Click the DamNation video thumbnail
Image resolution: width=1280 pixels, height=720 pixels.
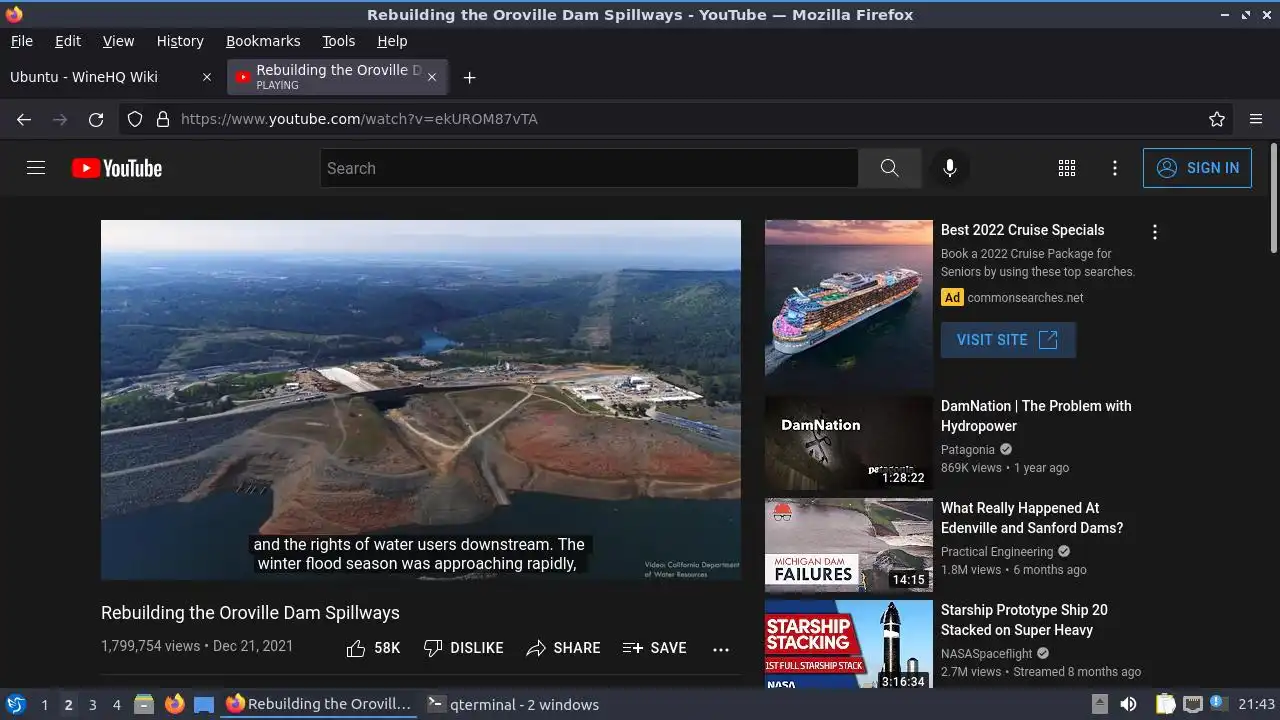click(x=849, y=443)
